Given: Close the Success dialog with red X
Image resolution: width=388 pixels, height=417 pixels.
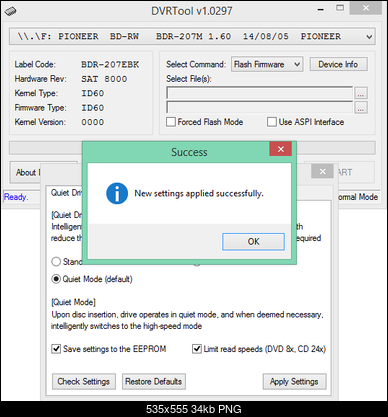Looking at the screenshot, I should coord(281,149).
